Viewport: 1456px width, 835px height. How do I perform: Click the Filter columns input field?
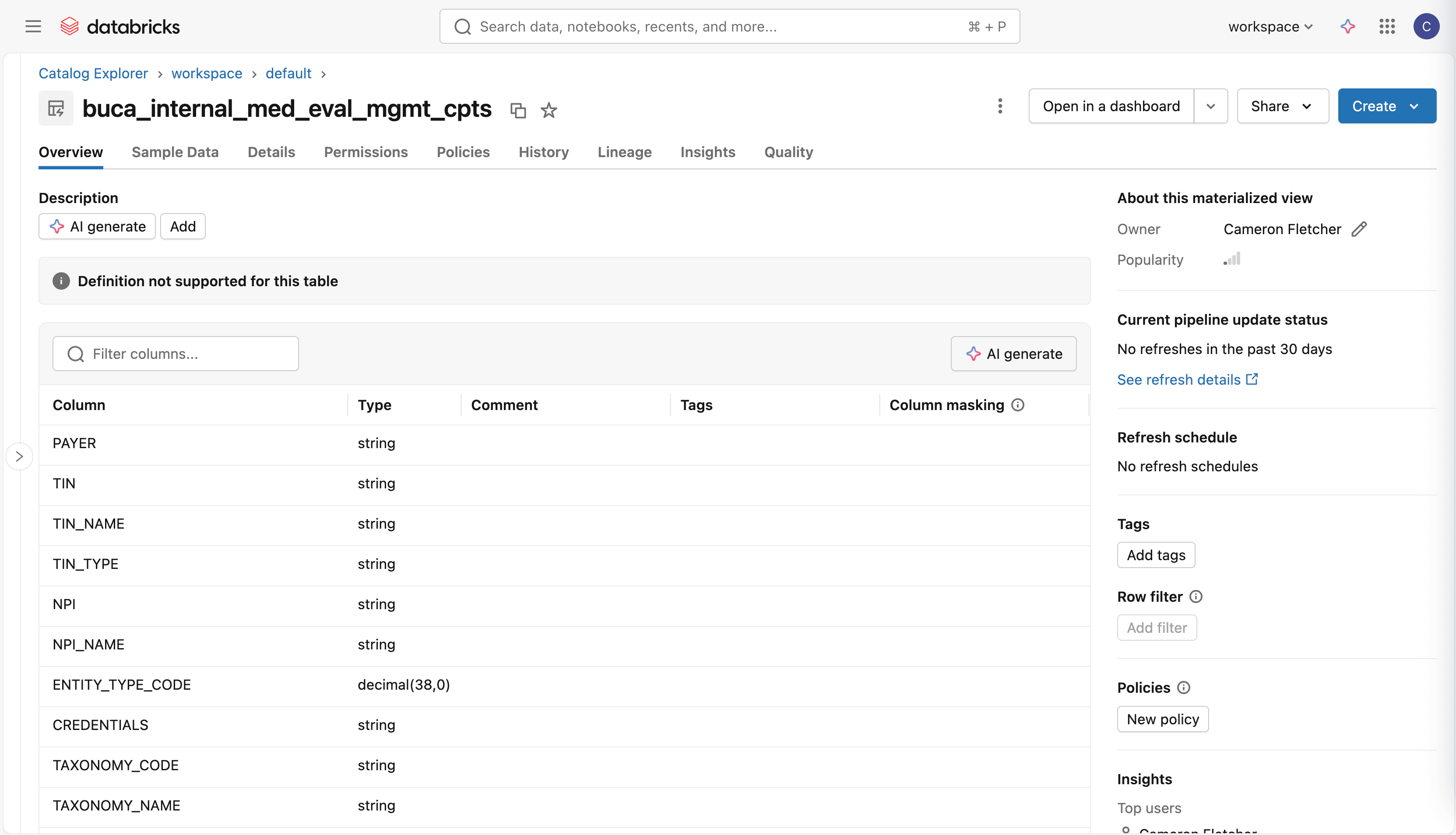coord(175,353)
